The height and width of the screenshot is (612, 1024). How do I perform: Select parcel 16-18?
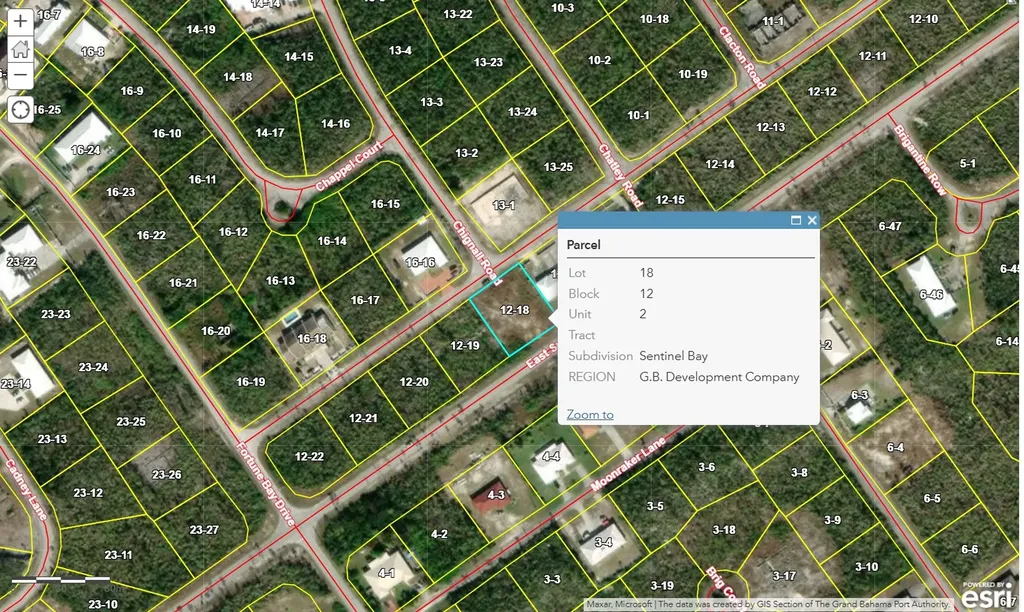coord(312,338)
